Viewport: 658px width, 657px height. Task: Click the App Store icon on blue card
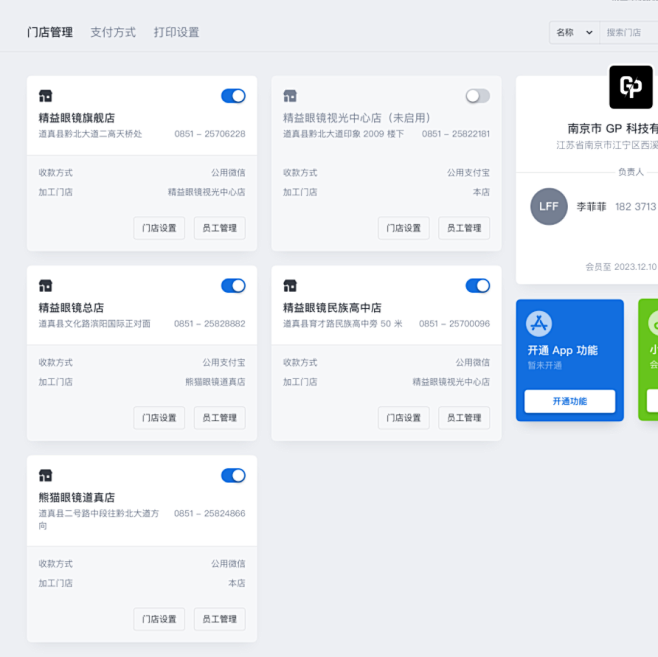[539, 323]
